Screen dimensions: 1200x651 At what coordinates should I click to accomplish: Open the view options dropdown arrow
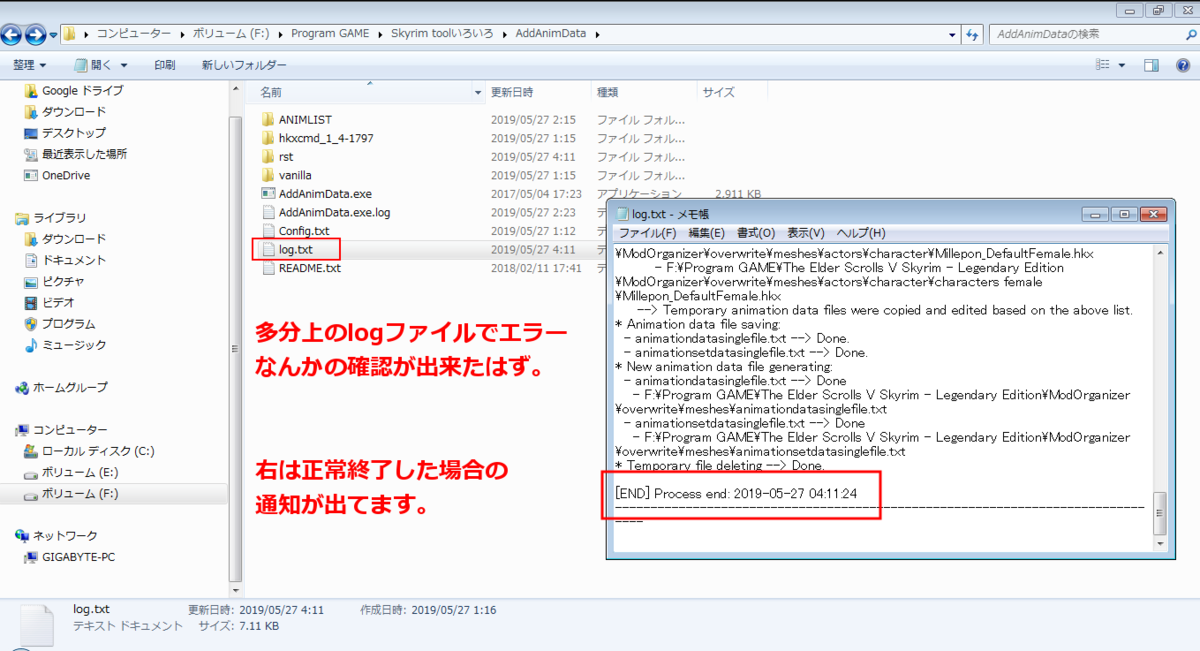point(1121,65)
